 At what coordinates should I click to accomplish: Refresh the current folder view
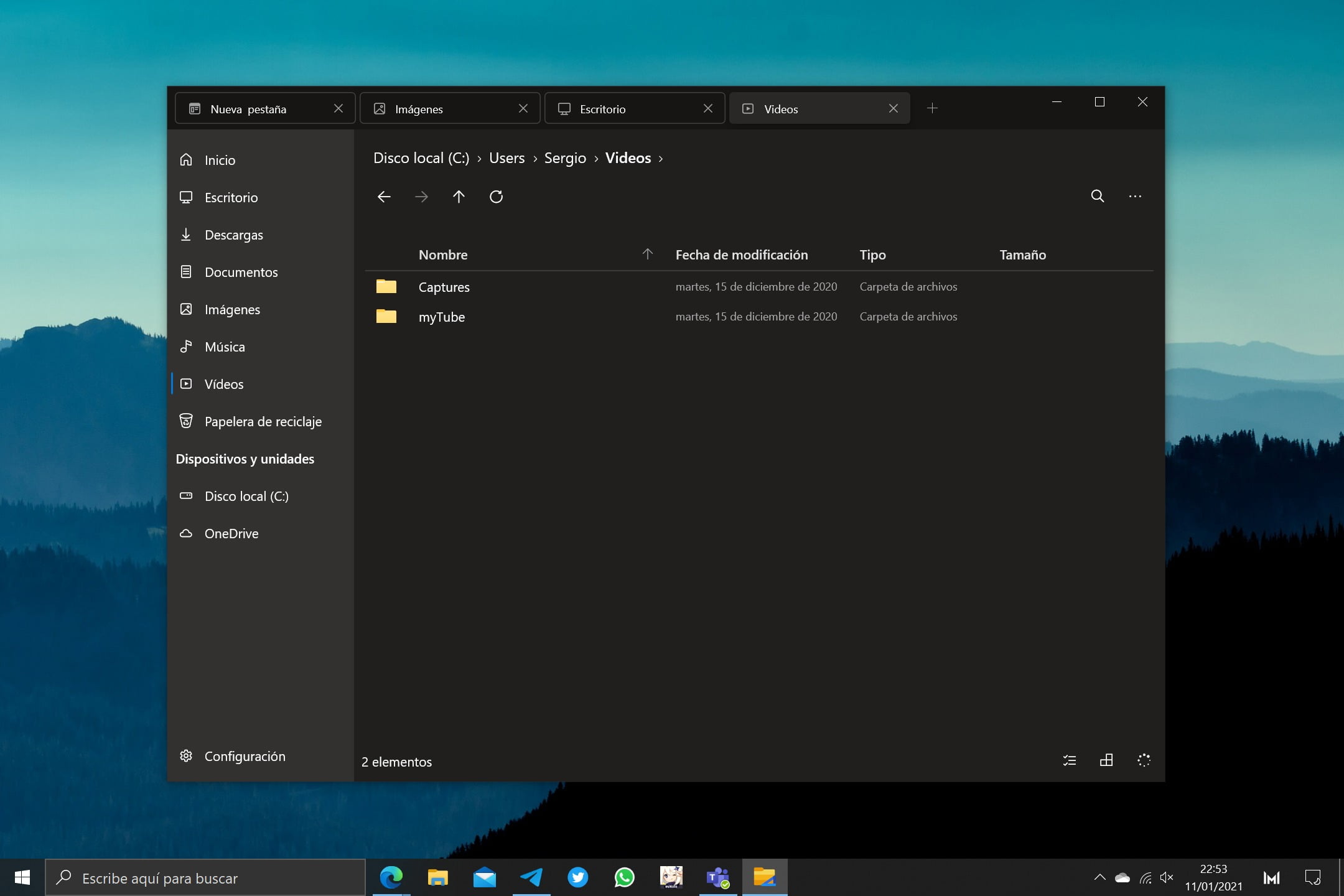pos(496,197)
